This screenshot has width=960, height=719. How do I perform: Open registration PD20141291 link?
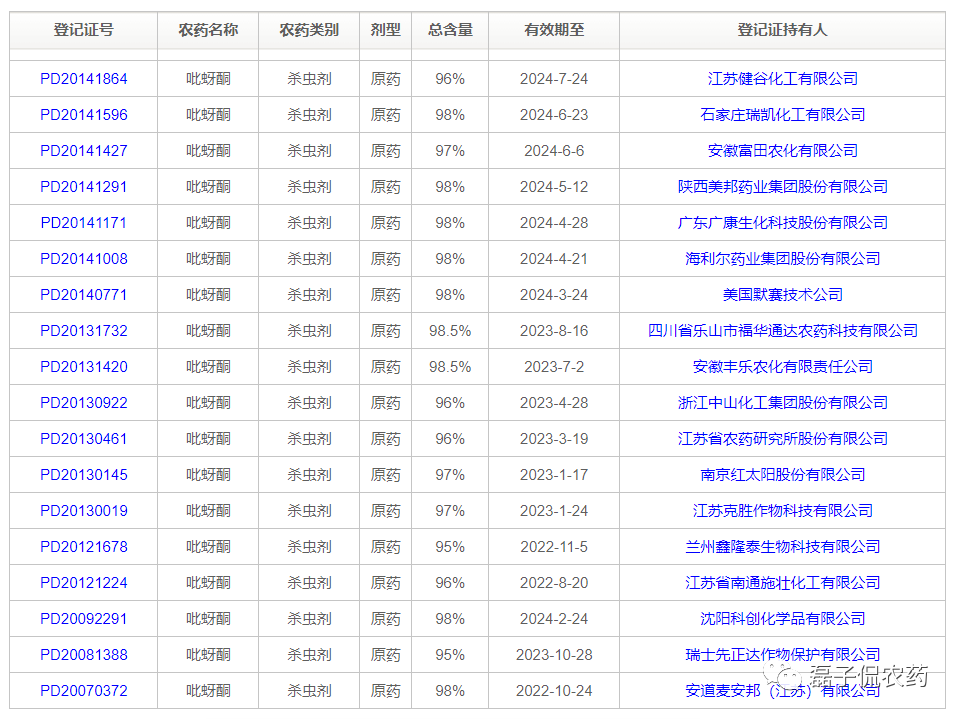[x=84, y=187]
